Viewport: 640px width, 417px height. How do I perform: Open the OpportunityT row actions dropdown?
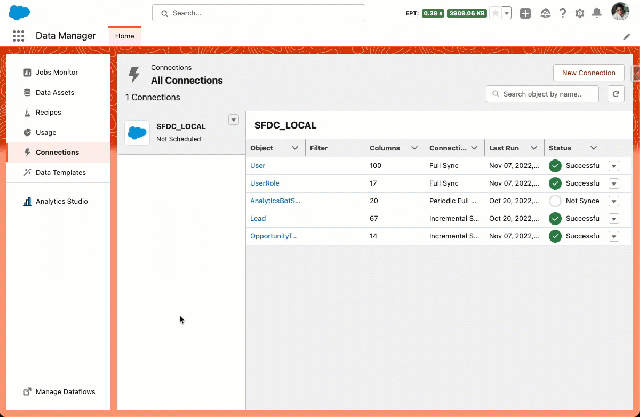point(613,236)
